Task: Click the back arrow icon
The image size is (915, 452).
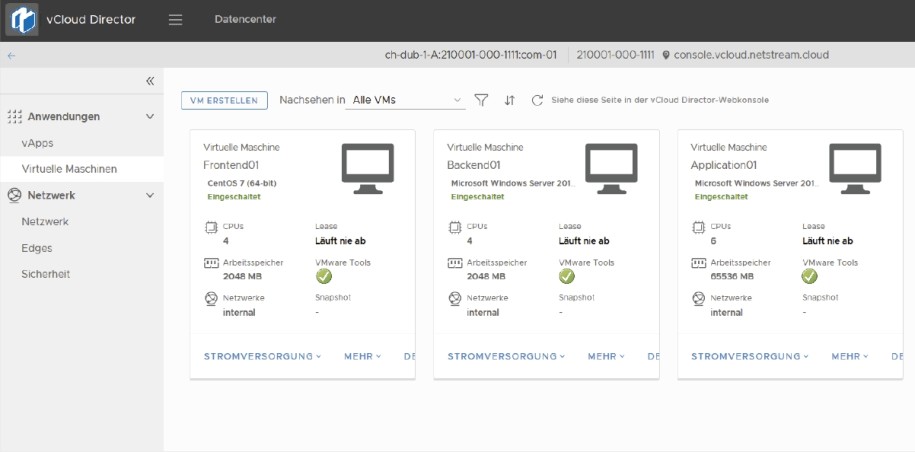Action: pos(11,56)
